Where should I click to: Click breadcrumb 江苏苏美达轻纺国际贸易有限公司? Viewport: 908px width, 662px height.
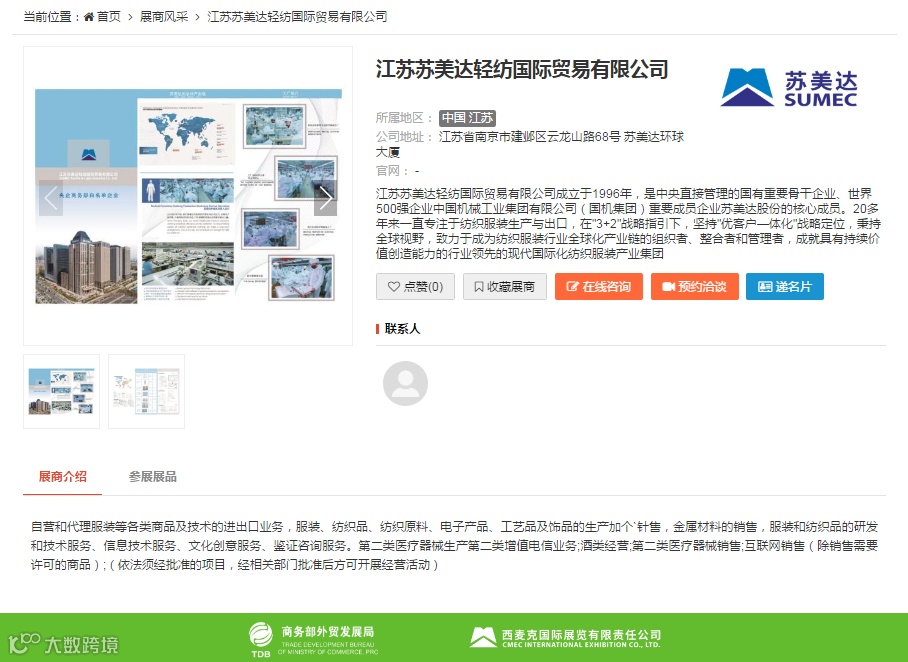coord(297,17)
